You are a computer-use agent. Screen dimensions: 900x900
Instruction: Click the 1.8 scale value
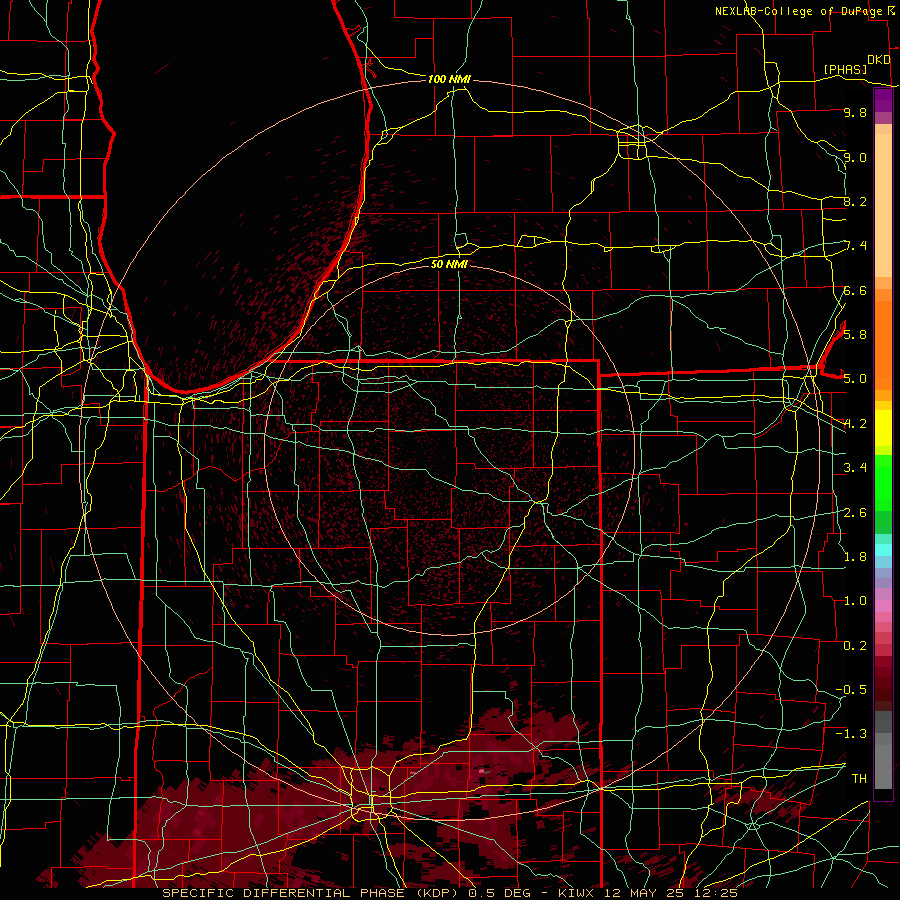point(855,557)
